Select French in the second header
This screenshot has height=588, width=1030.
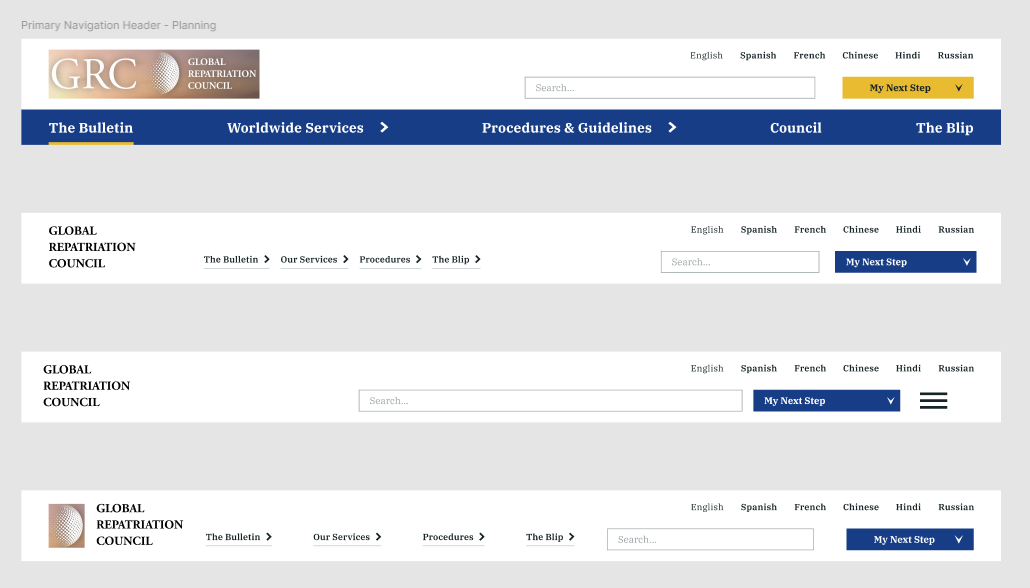810,229
